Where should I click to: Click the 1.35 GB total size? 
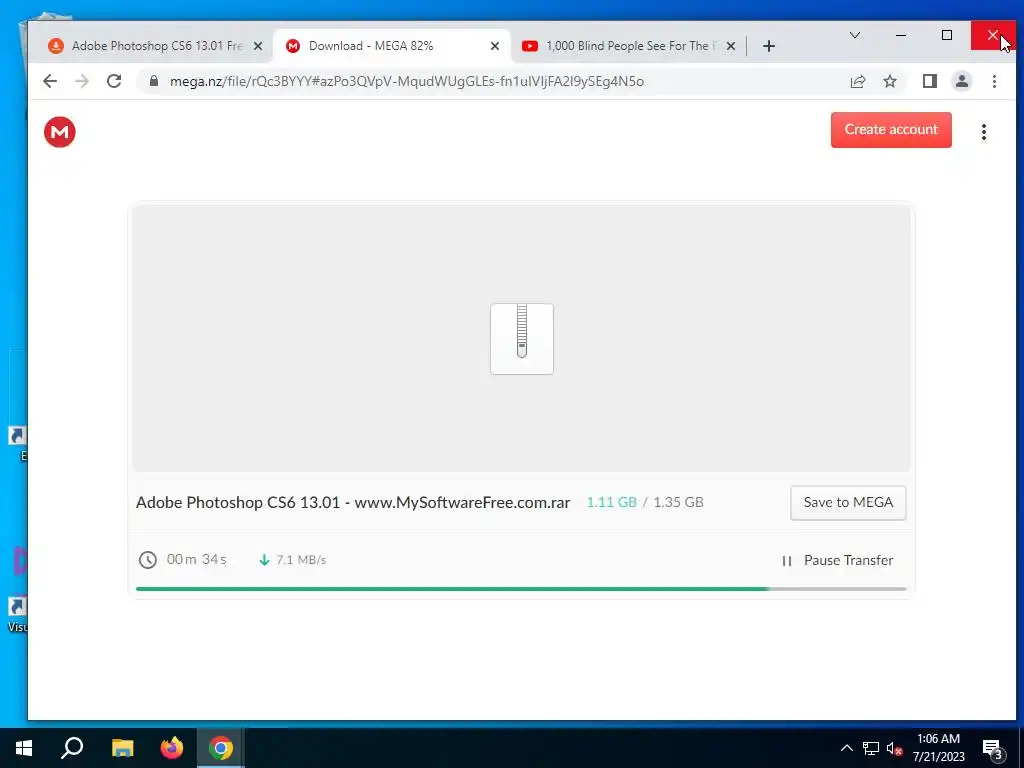(x=678, y=502)
